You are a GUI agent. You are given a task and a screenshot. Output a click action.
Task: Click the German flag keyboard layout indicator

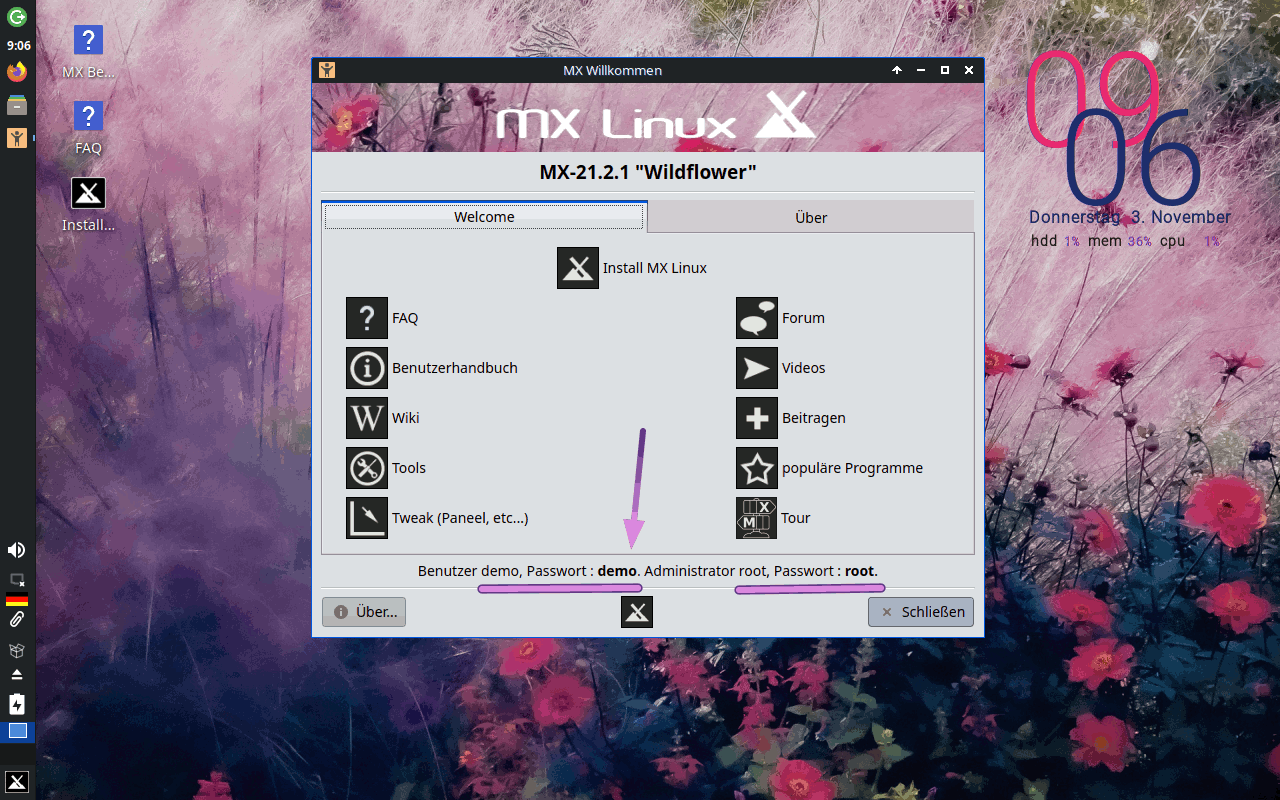click(x=17, y=599)
